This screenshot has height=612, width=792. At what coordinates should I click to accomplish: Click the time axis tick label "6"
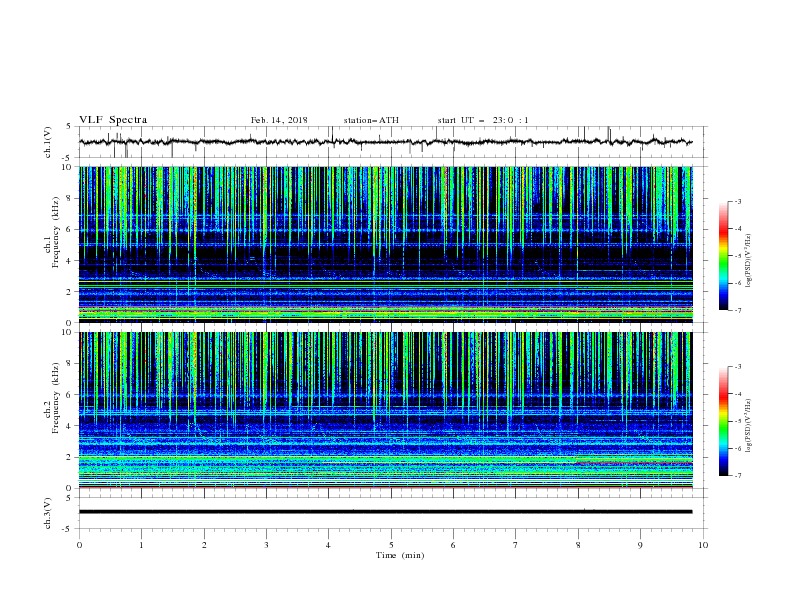click(x=453, y=545)
